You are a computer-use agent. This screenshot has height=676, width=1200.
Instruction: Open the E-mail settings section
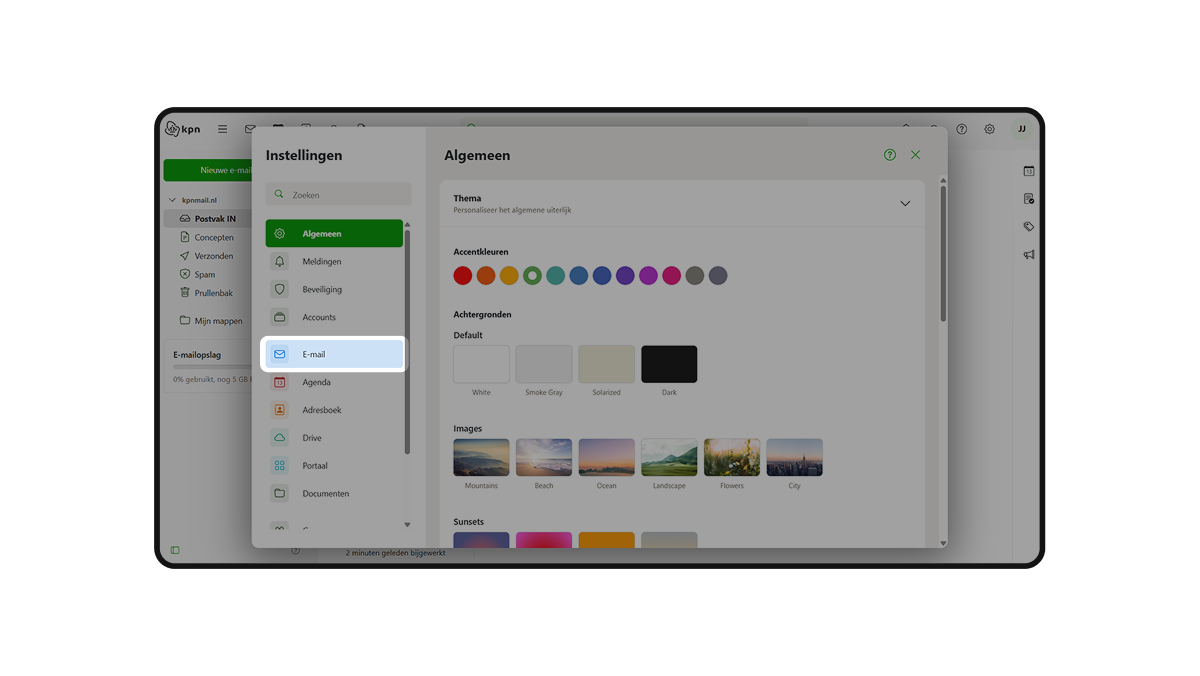pos(334,354)
